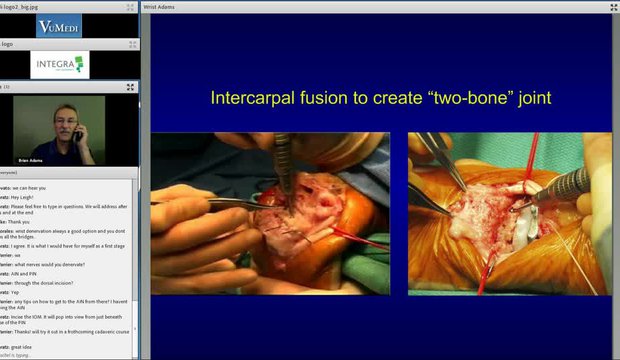Viewport: 620px width, 360px height.
Task: Open the Everyone chat tab
Action: [x=9, y=172]
